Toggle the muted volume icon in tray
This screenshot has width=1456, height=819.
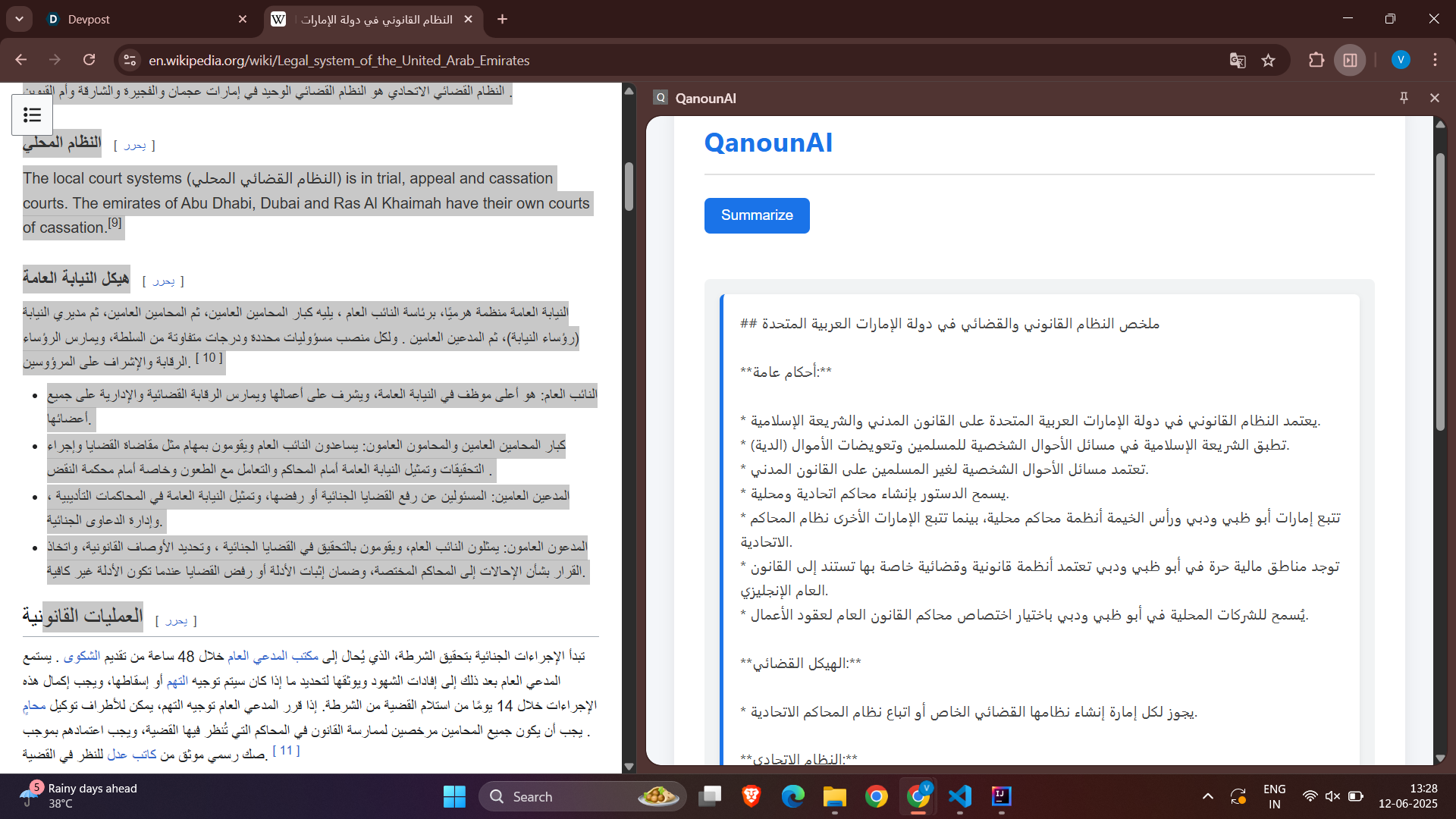pyautogui.click(x=1332, y=796)
